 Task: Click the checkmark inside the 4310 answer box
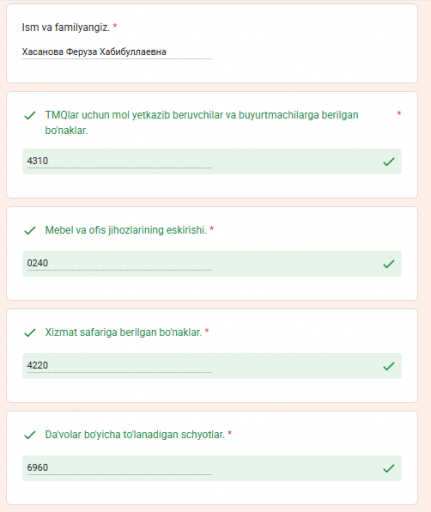tap(389, 162)
